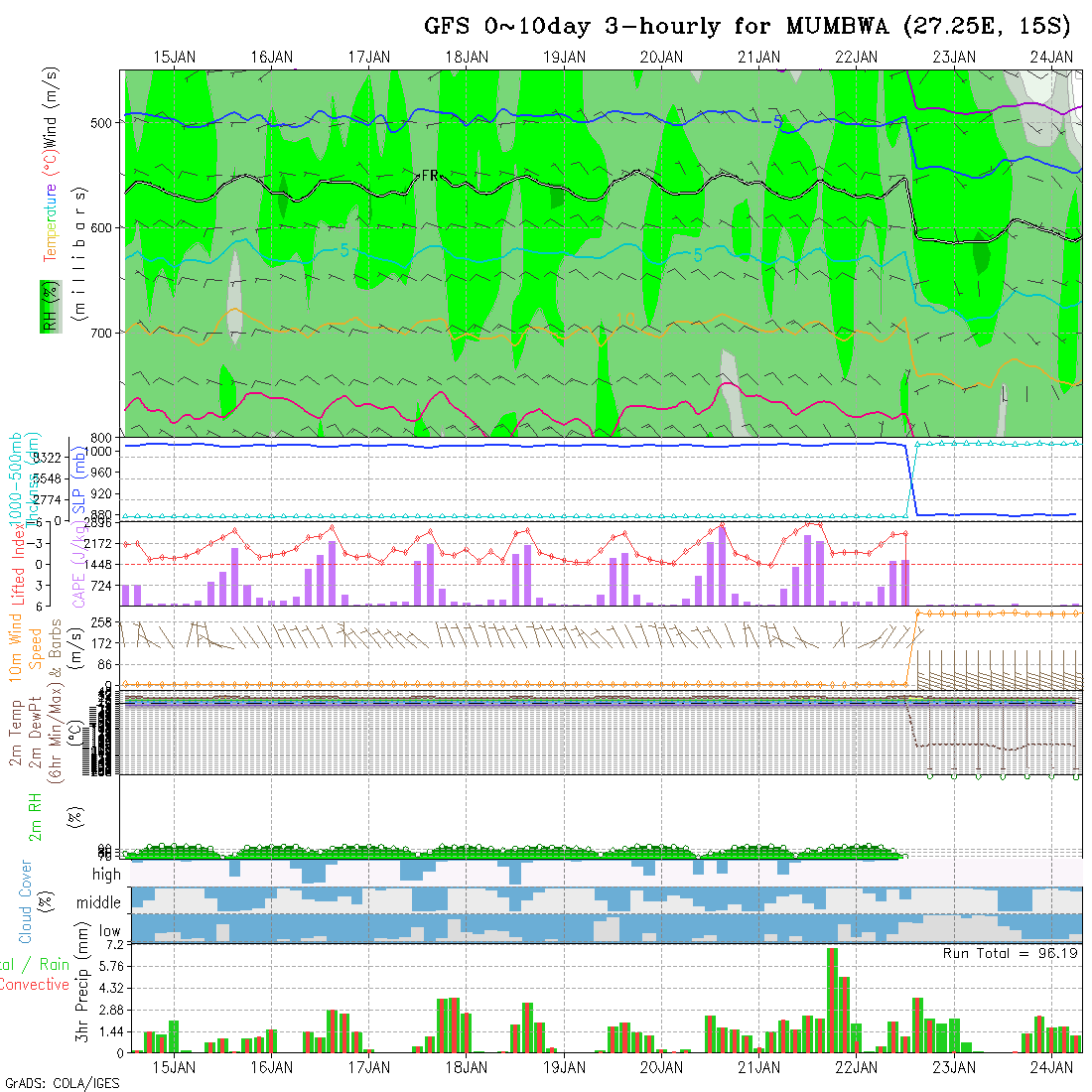The height and width of the screenshot is (1092, 1092).
Task: Click the 24JAN label on bottom axis
Action: click(x=1051, y=1067)
